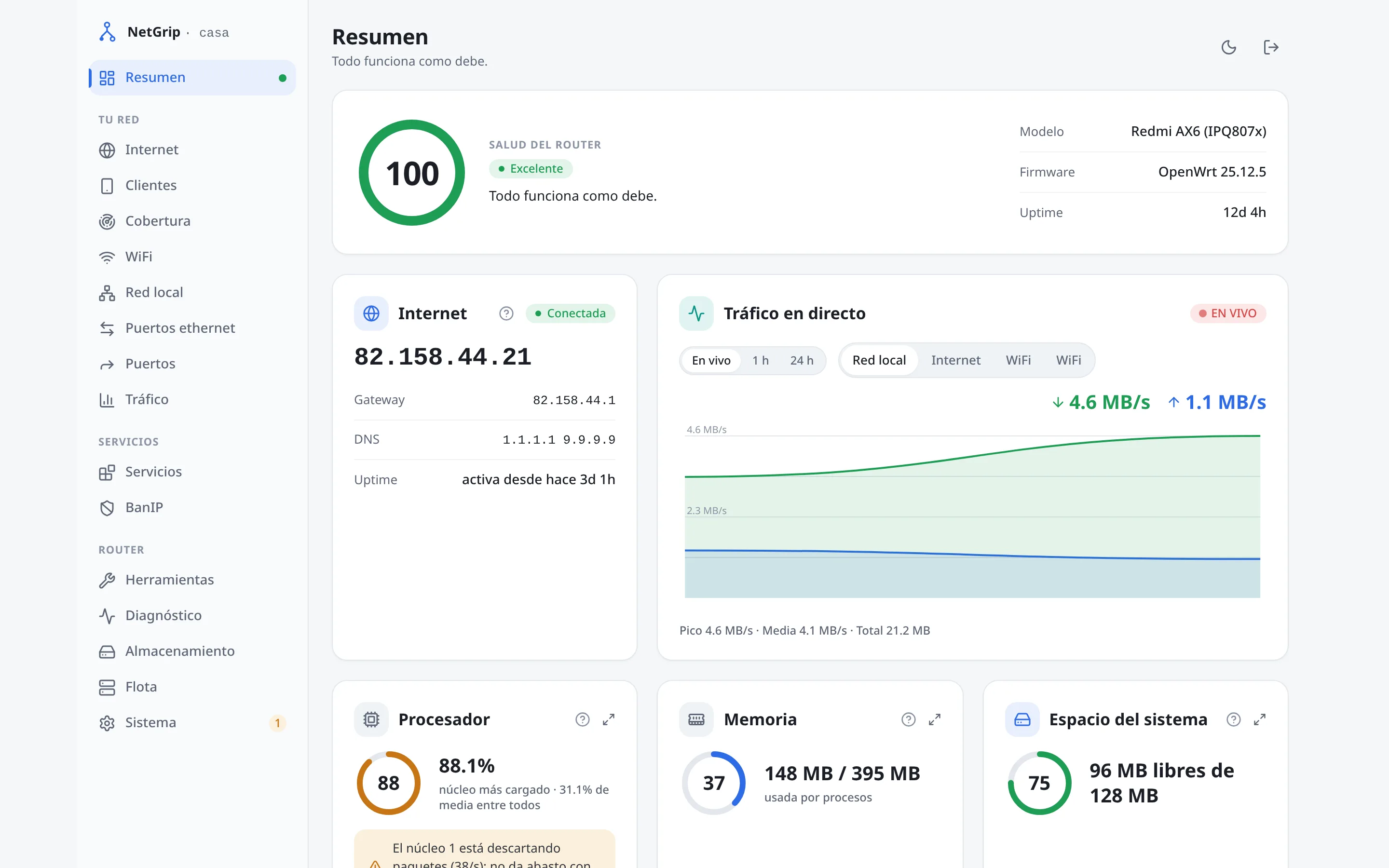Click the NetGrip logo icon

tap(107, 32)
